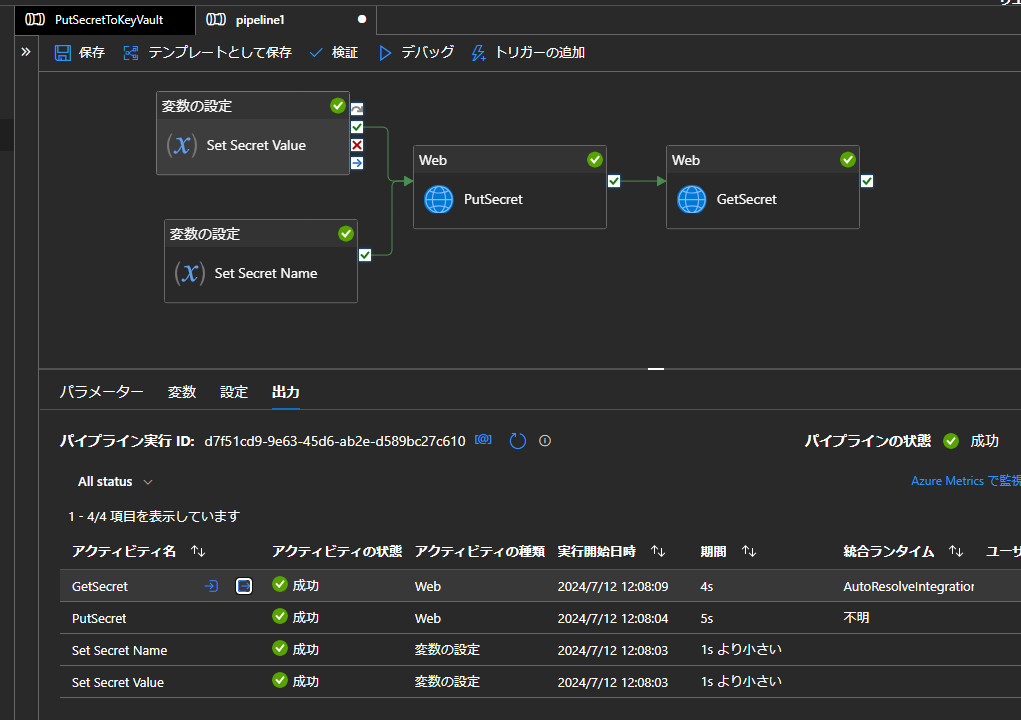Viewport: 1021px width, 720px height.
Task: Click the 2024/7/12 12:08:09 start time cell
Action: coord(613,587)
